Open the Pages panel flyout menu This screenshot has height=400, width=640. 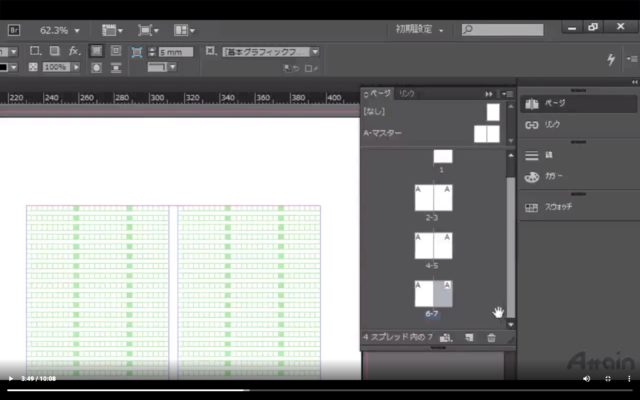coord(507,94)
